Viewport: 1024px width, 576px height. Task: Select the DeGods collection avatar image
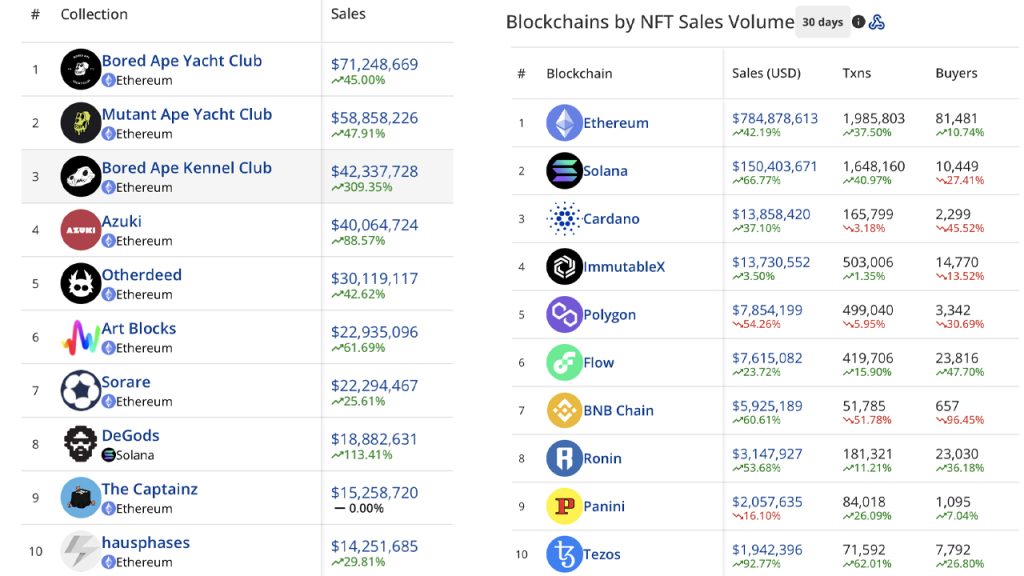(80, 444)
